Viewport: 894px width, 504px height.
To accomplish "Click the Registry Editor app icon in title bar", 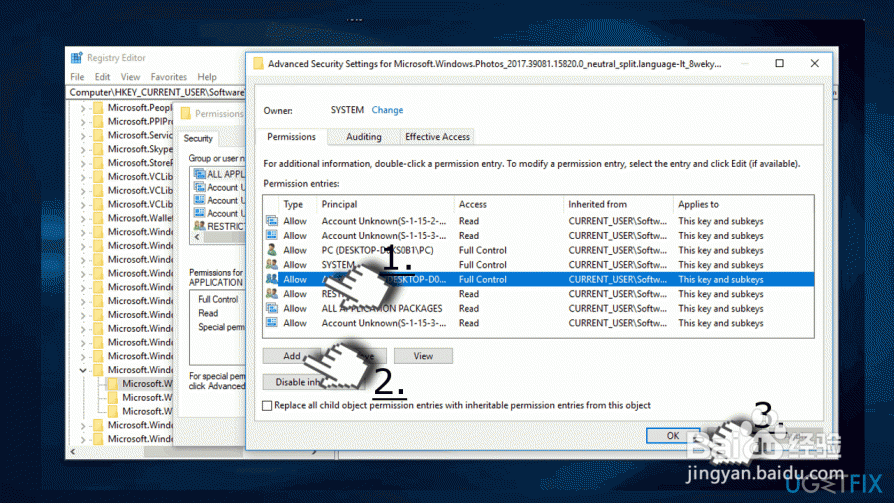I will [76, 58].
